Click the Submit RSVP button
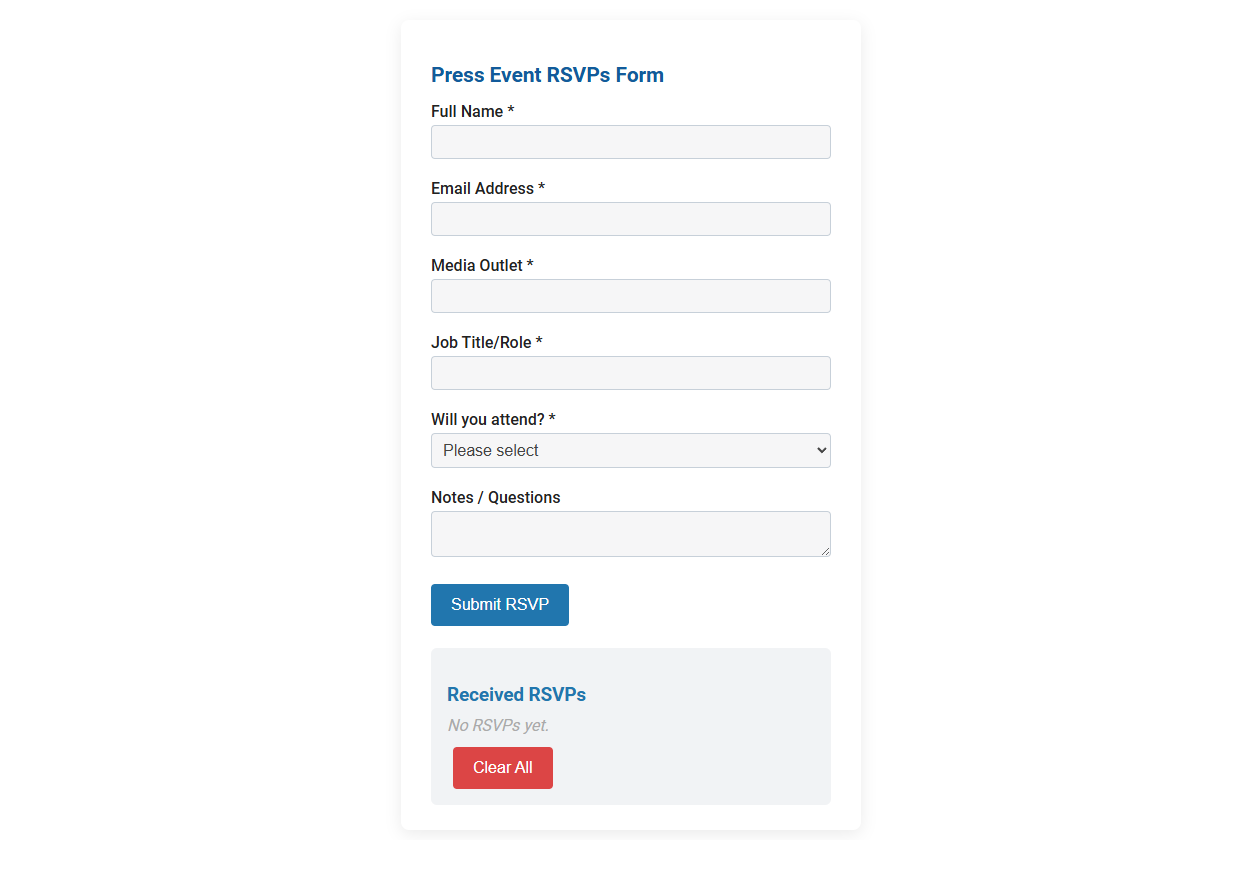The image size is (1250, 890). [500, 605]
